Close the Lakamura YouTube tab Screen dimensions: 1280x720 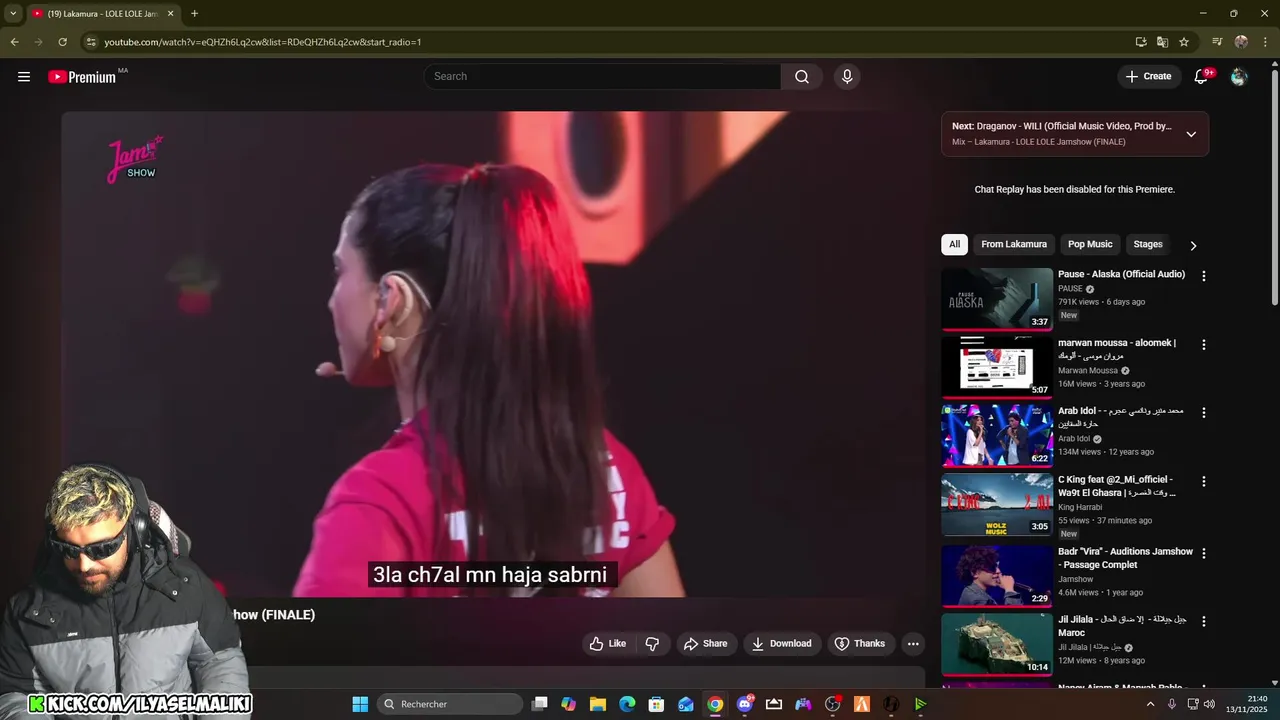point(170,14)
